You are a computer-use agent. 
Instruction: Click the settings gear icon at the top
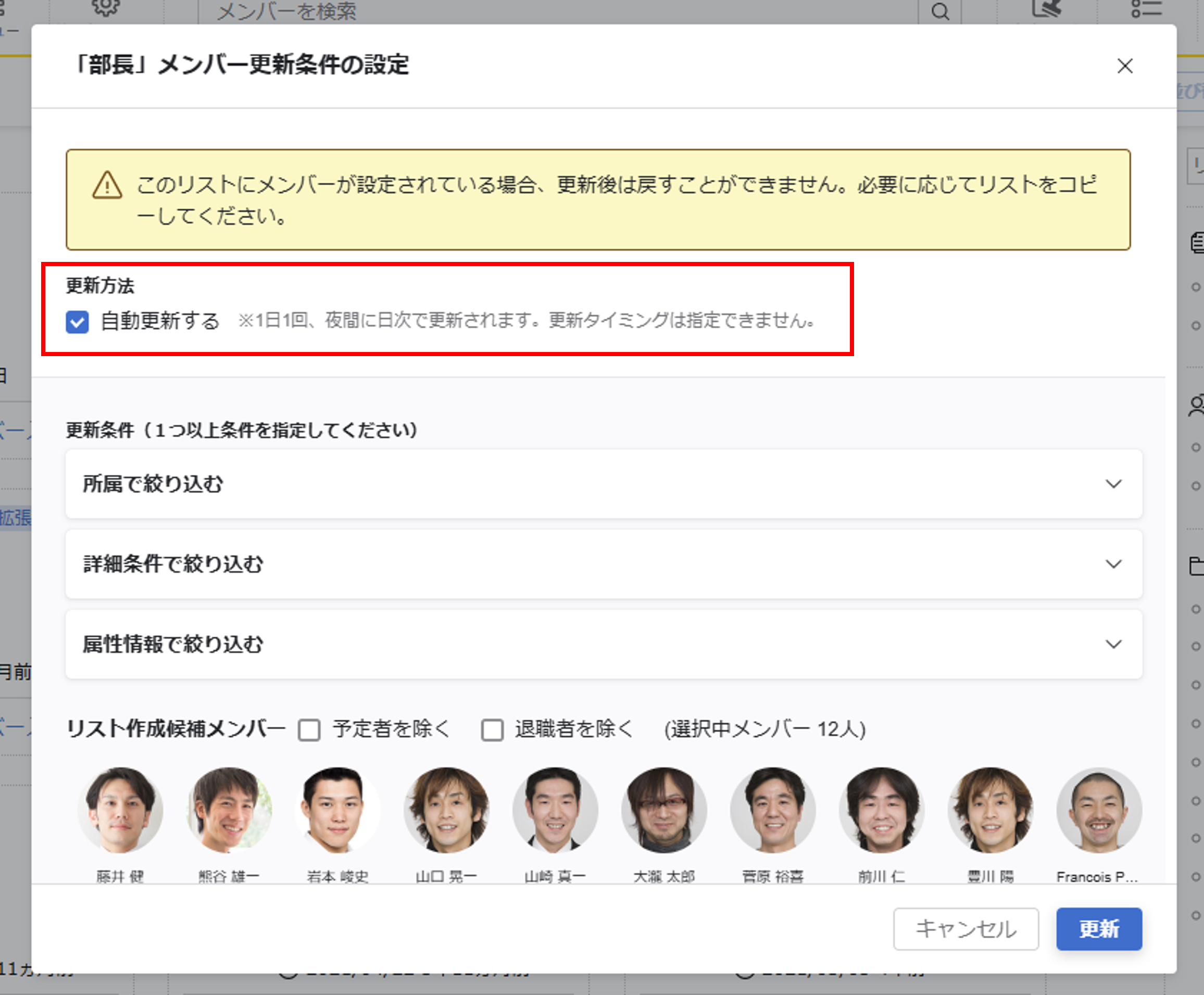click(x=106, y=7)
